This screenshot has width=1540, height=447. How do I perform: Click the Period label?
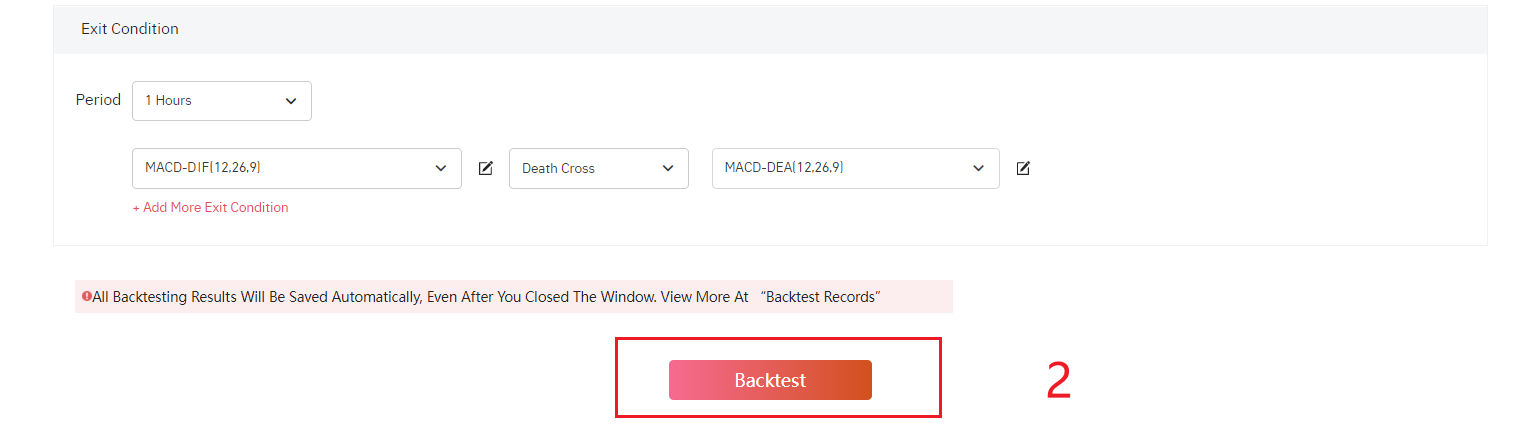[98, 100]
